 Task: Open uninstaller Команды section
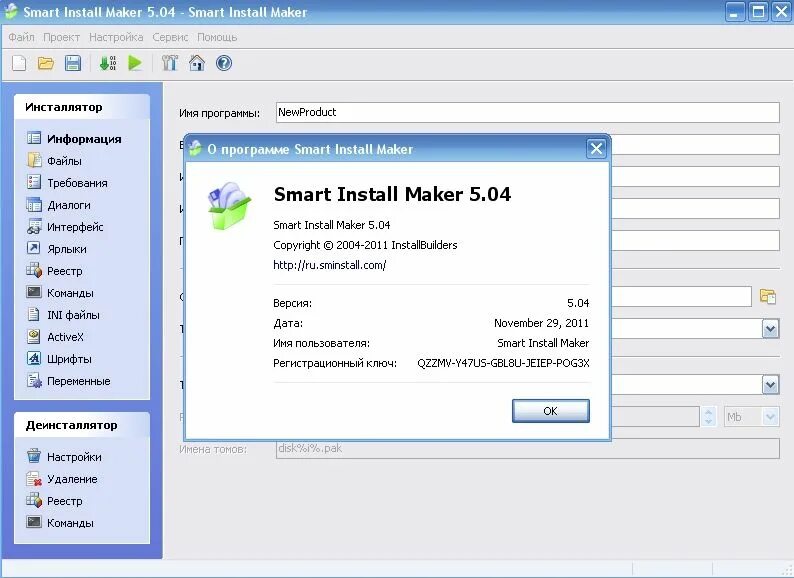(60, 523)
